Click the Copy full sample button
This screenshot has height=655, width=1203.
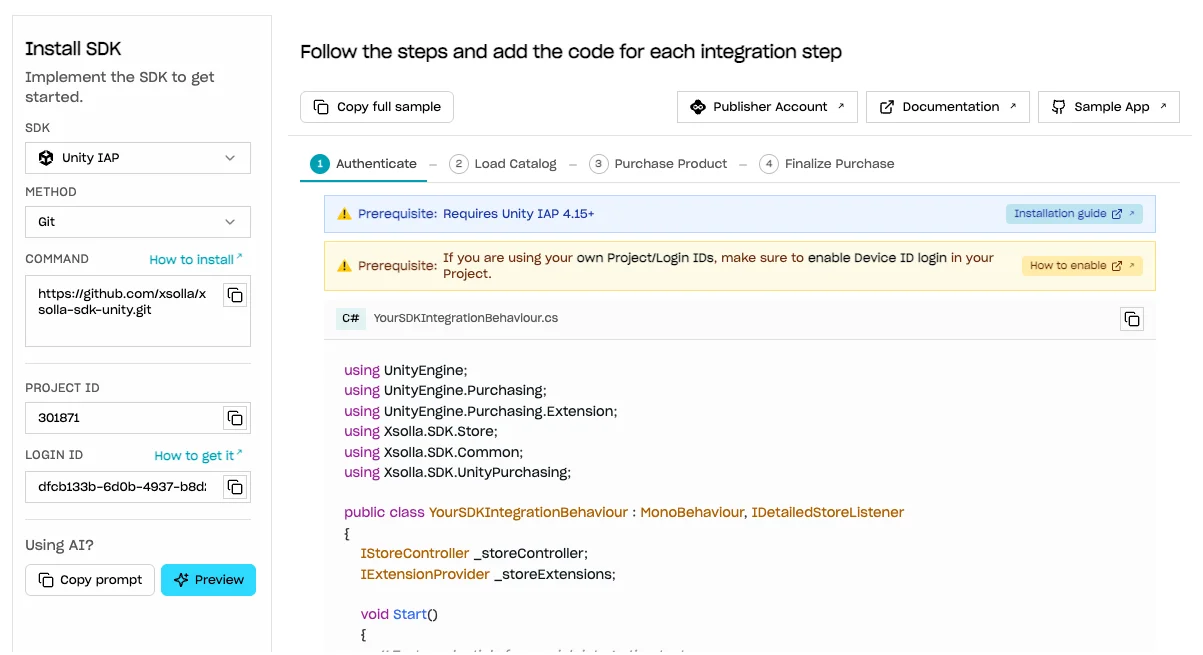(377, 107)
